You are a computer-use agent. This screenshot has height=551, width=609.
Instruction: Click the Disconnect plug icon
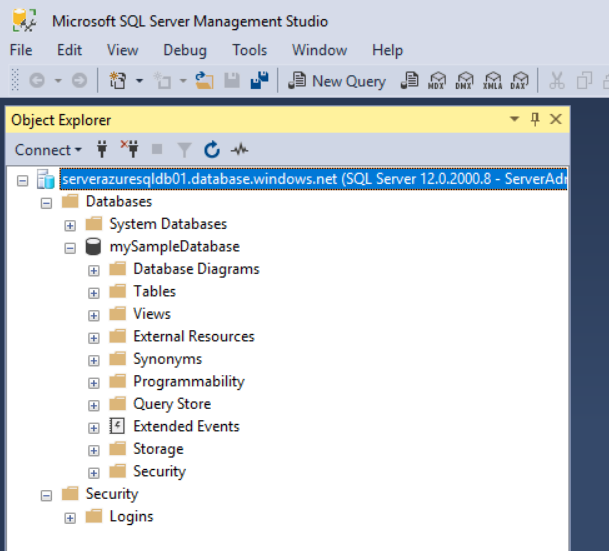click(x=130, y=149)
